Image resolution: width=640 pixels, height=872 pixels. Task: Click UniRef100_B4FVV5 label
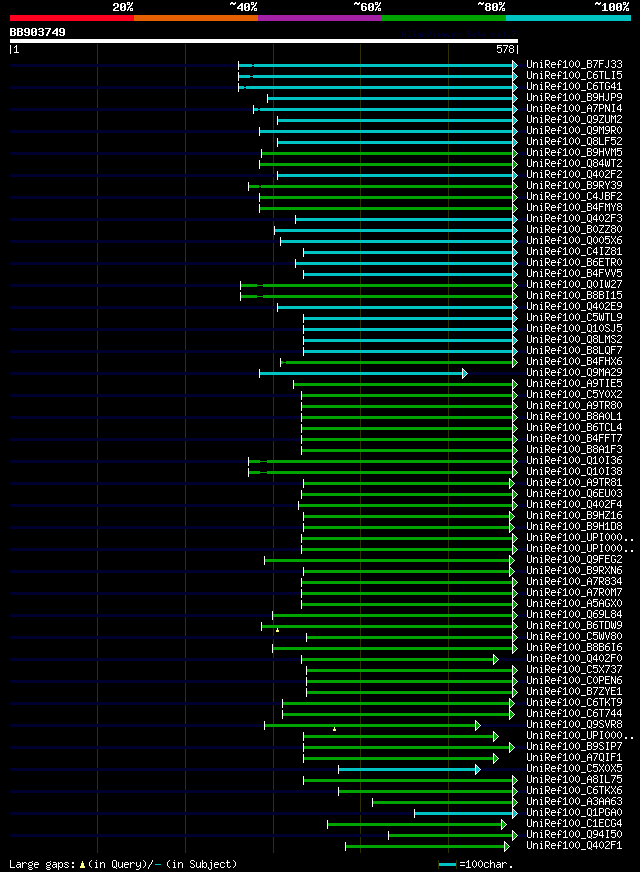point(574,274)
